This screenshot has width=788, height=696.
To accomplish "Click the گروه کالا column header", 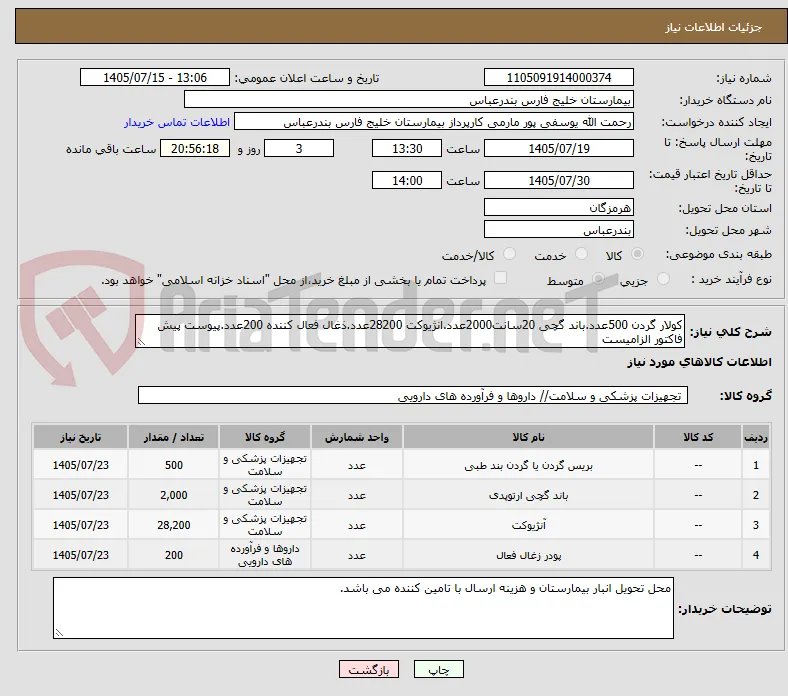I will click(x=265, y=437).
